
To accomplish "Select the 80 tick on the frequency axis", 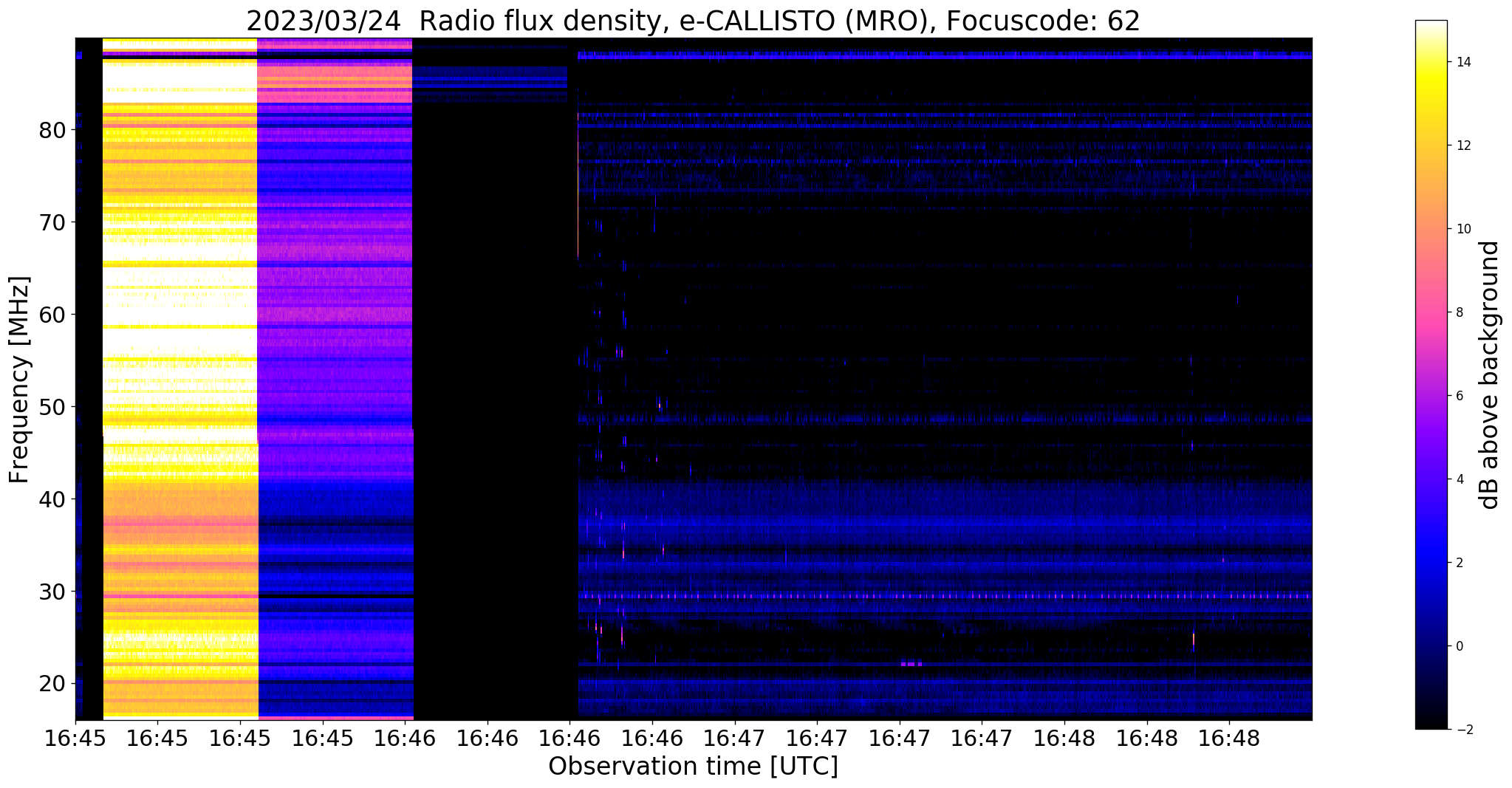I will point(53,130).
